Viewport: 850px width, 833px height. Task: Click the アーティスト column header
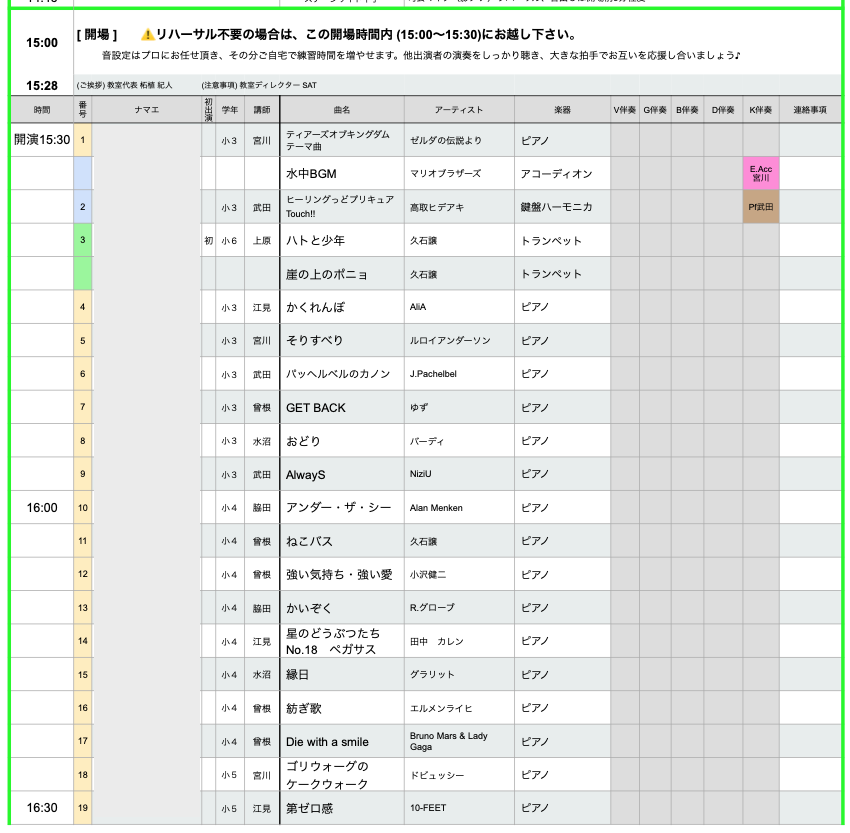(459, 110)
